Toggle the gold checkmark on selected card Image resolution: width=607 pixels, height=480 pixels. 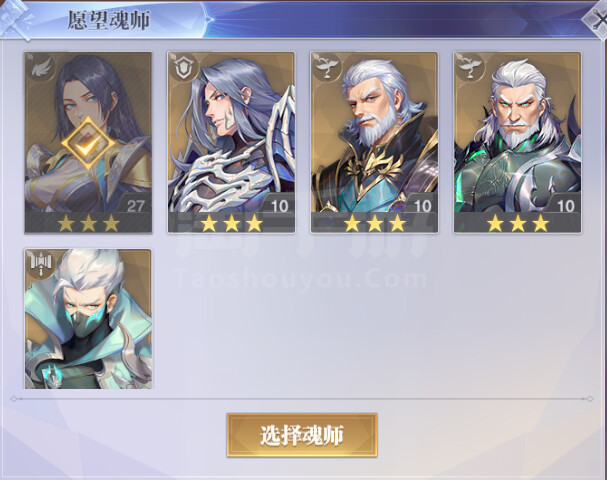88,143
